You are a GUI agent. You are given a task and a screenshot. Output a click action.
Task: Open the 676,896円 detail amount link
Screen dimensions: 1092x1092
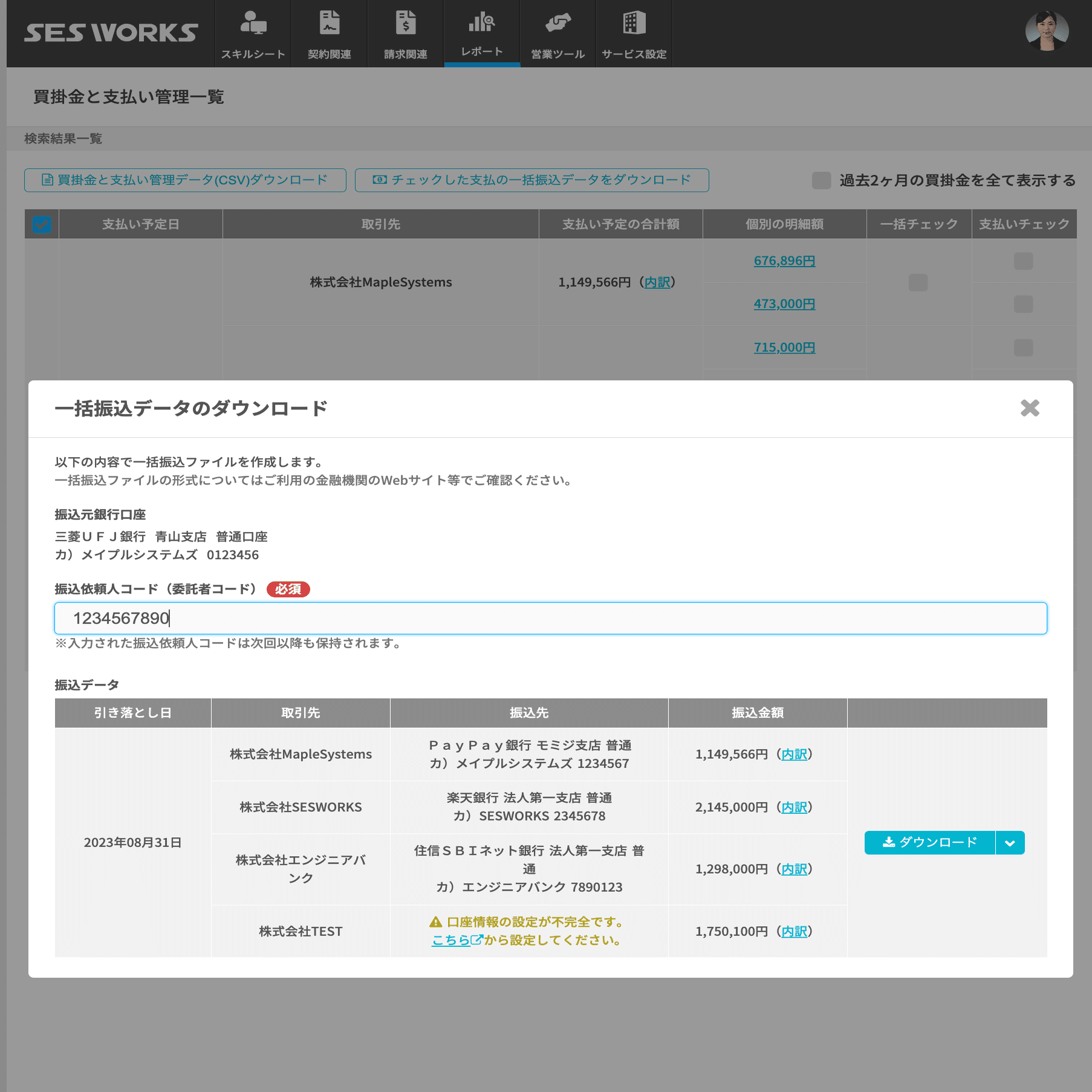(784, 261)
